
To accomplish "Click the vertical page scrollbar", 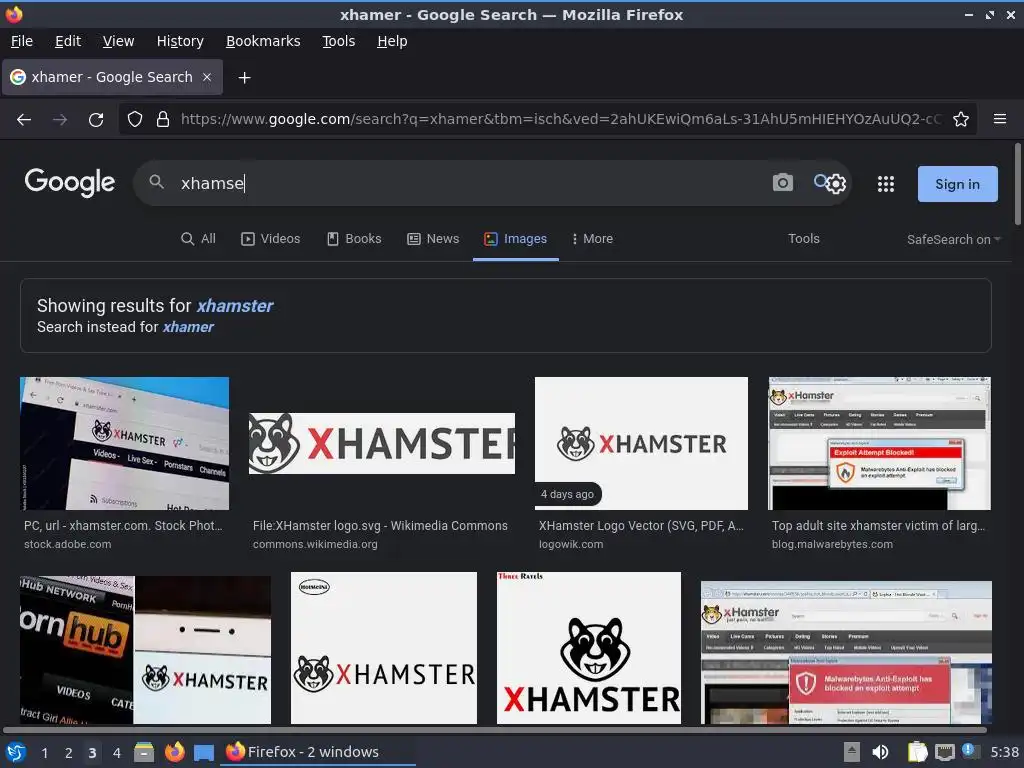I will click(x=1017, y=184).
